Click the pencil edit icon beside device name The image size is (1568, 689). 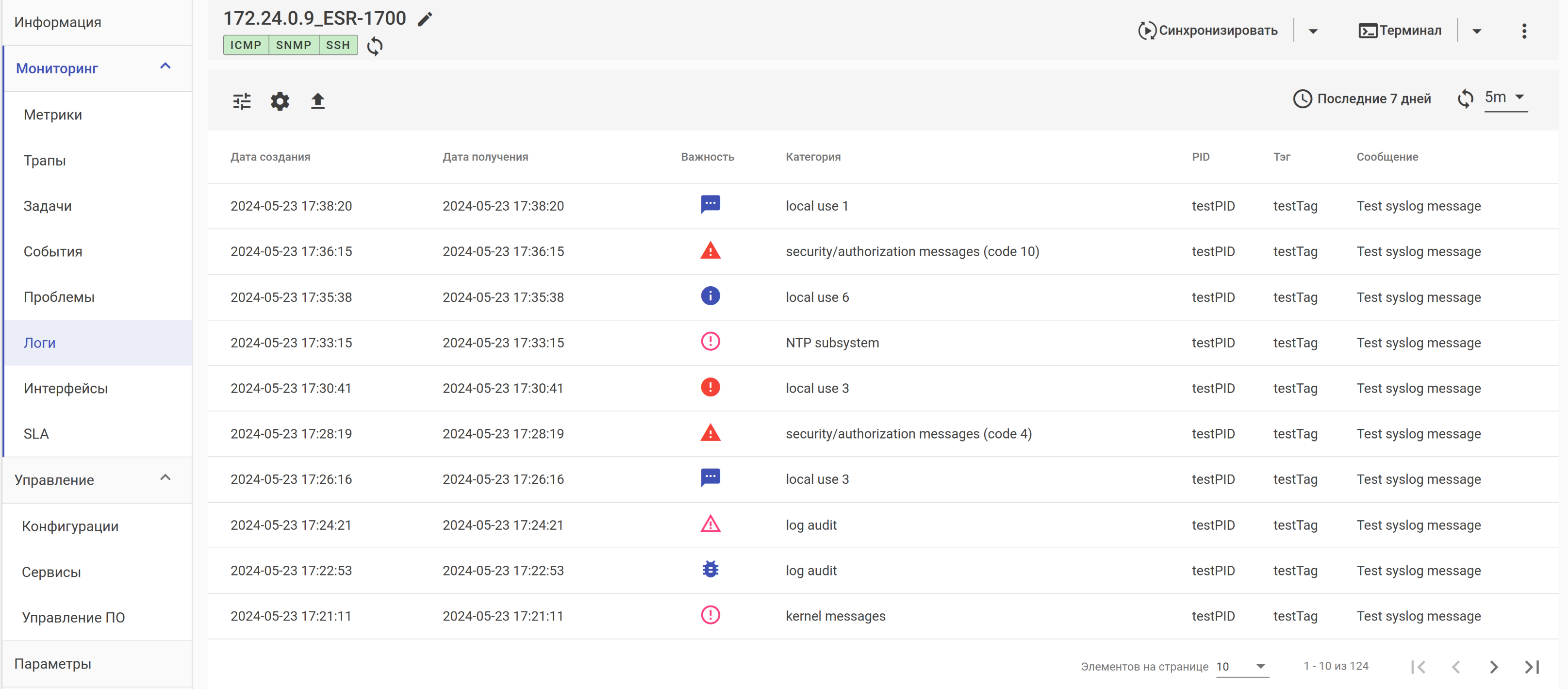[x=425, y=19]
